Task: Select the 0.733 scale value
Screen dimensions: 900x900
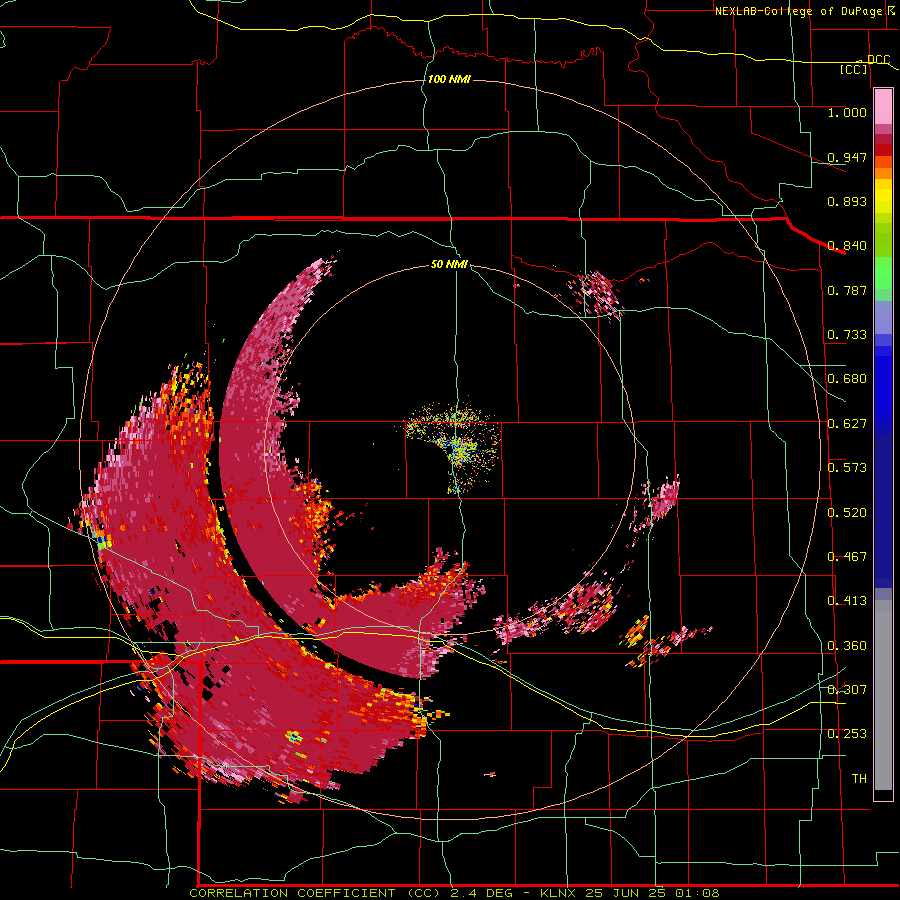Action: click(x=847, y=335)
